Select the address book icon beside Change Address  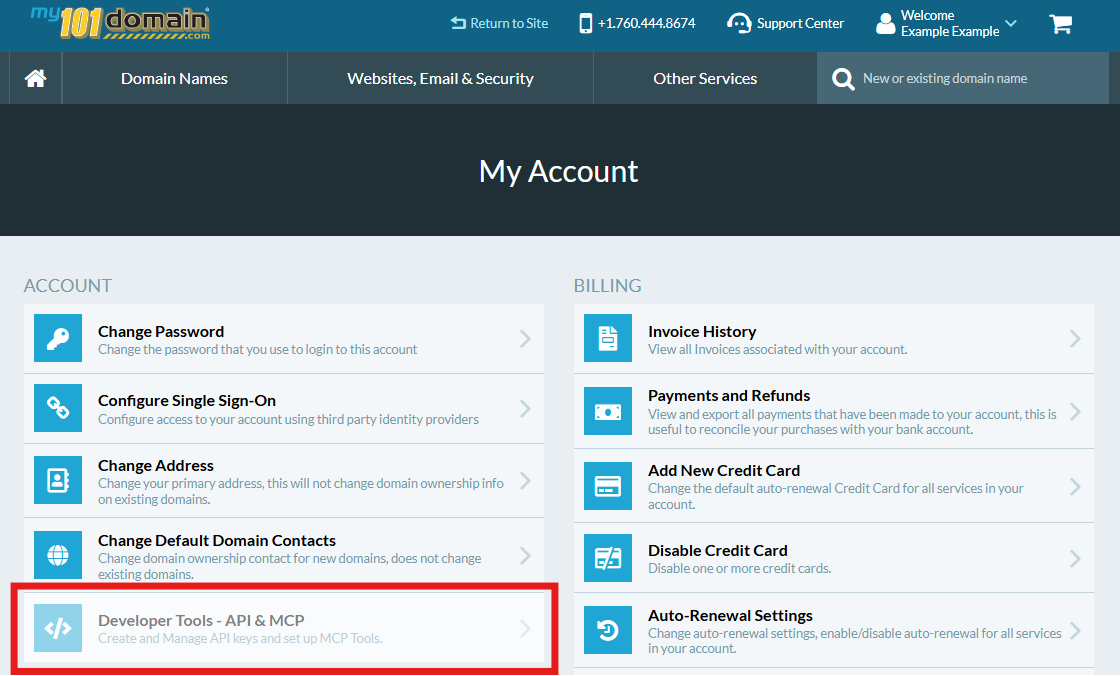tap(57, 481)
